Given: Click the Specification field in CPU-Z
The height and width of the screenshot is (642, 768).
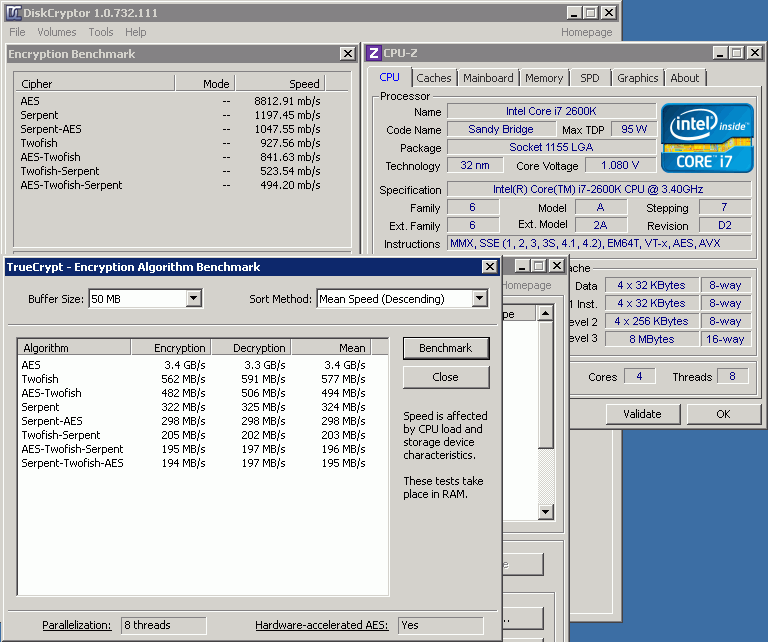Looking at the screenshot, I should [x=599, y=189].
